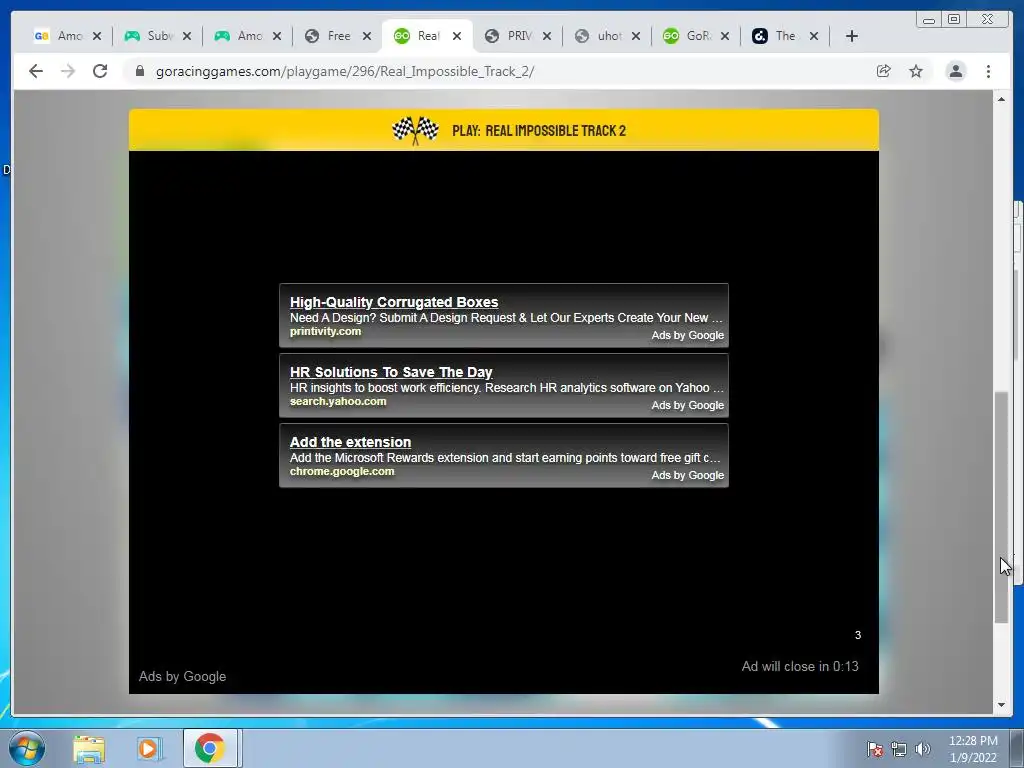Click the Play: Real Impossible Track 2 title
Image resolution: width=1024 pixels, height=768 pixels.
539,131
